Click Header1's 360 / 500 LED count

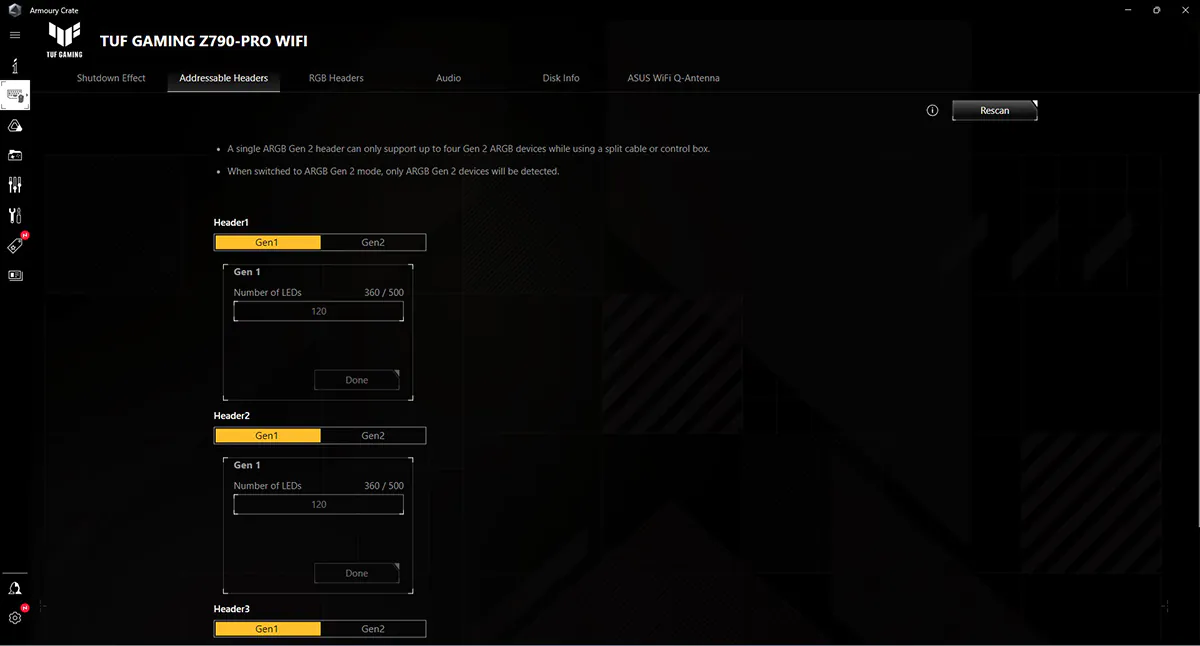[x=384, y=292]
